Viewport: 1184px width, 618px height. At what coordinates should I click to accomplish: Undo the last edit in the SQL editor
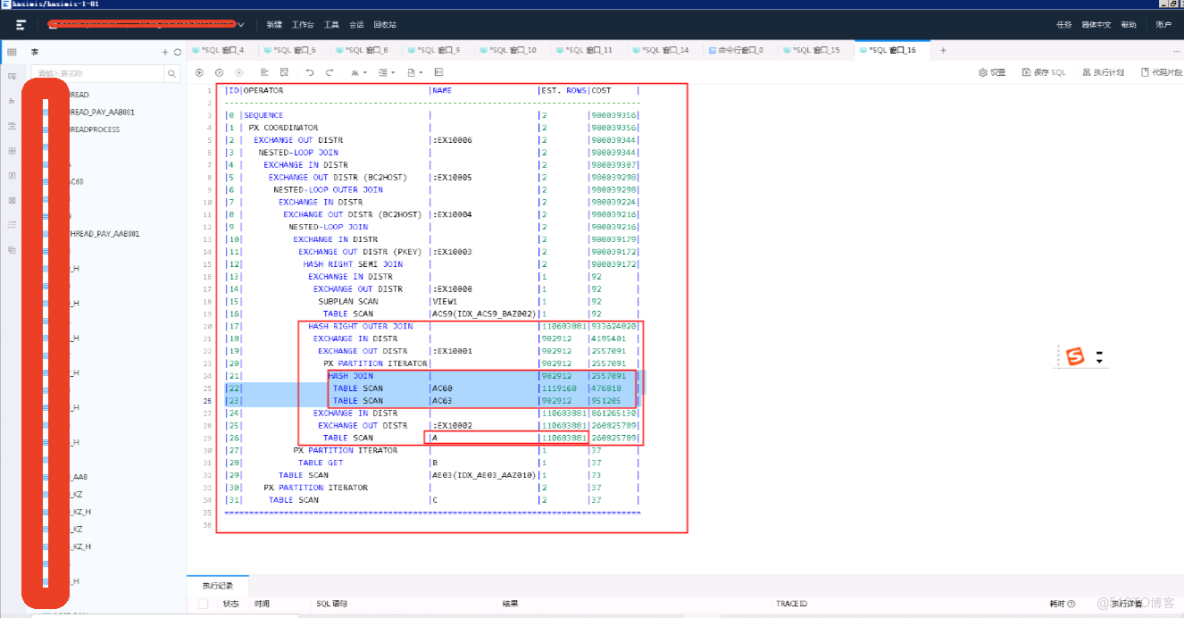click(308, 72)
